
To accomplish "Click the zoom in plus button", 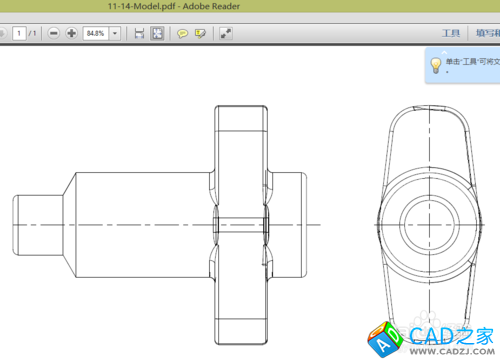I will coord(71,33).
